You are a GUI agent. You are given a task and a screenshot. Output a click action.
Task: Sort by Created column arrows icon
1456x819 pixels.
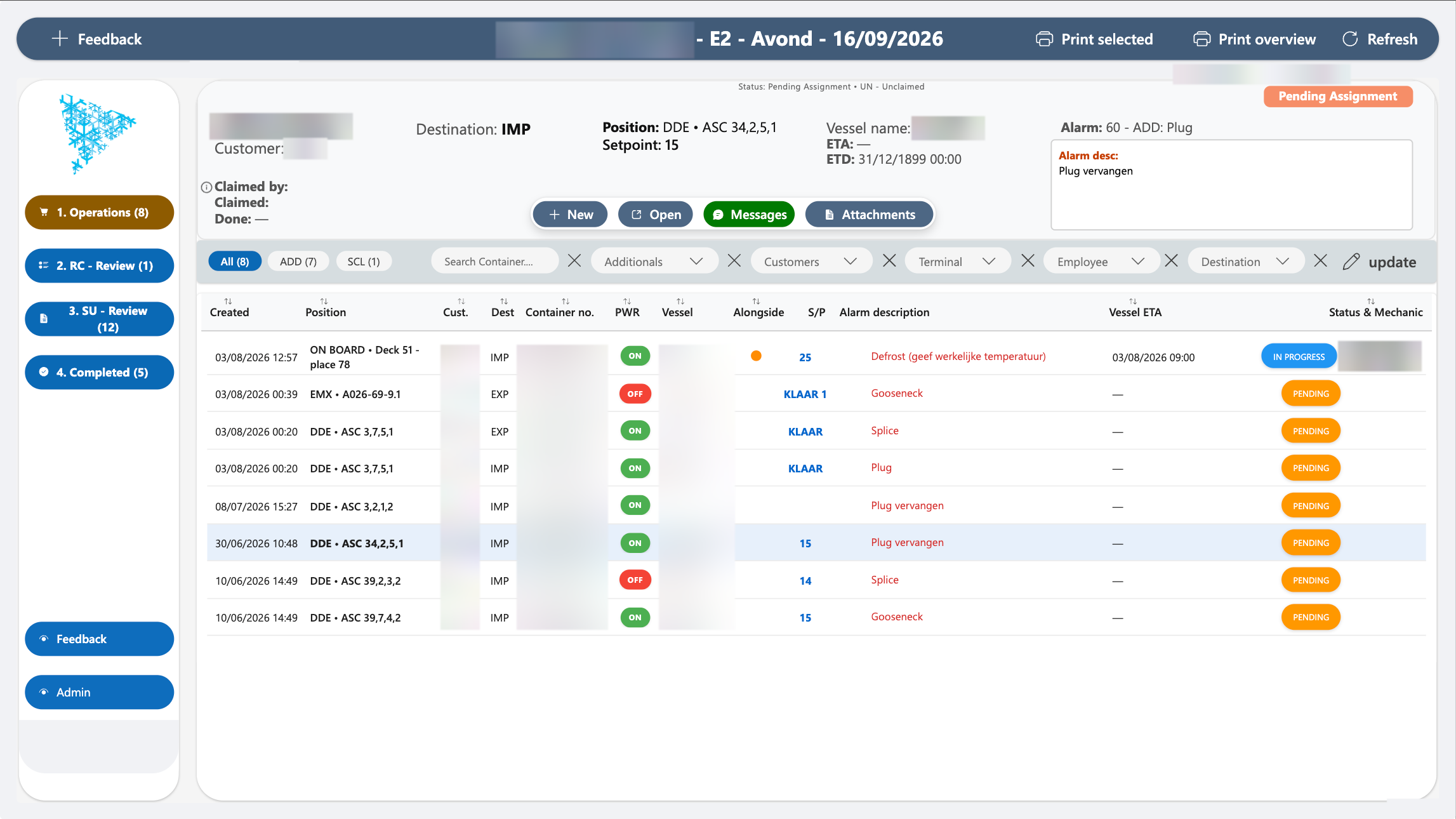(x=228, y=301)
